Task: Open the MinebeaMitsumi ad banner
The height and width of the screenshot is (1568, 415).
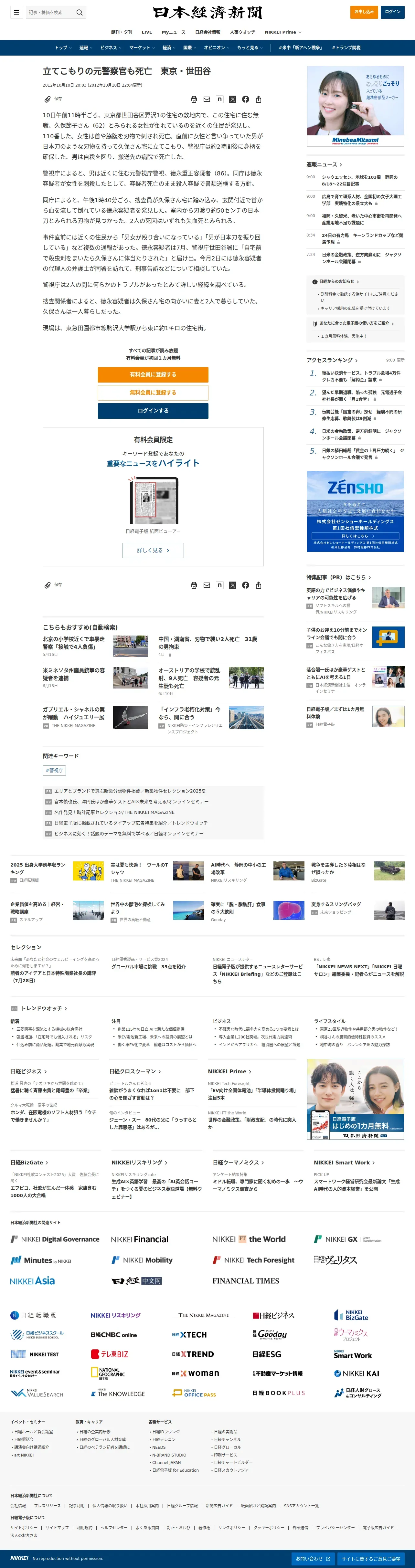Action: coord(355,107)
